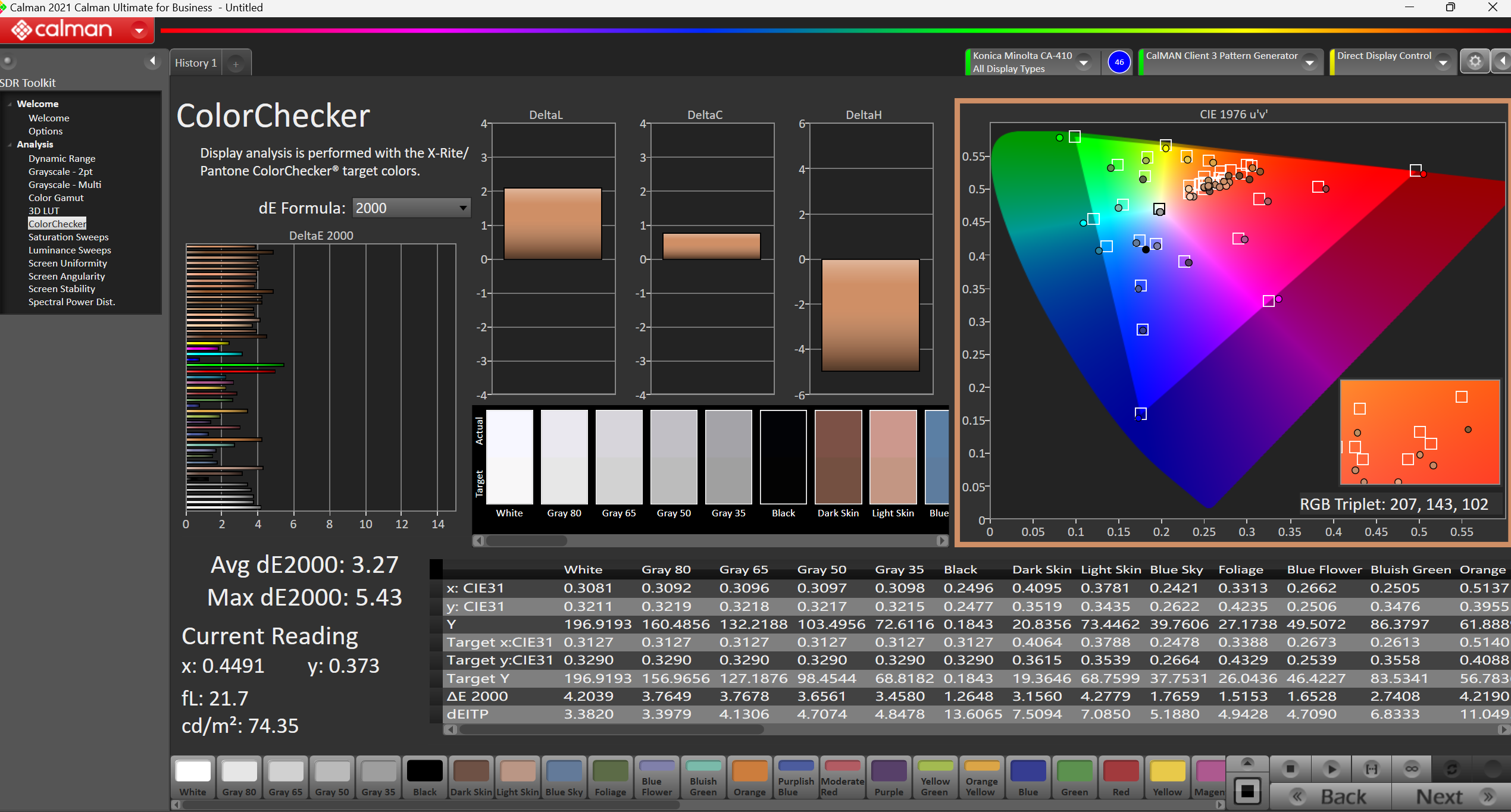1511x812 pixels.
Task: Click the data table horizontal scrollbar
Action: 611,729
